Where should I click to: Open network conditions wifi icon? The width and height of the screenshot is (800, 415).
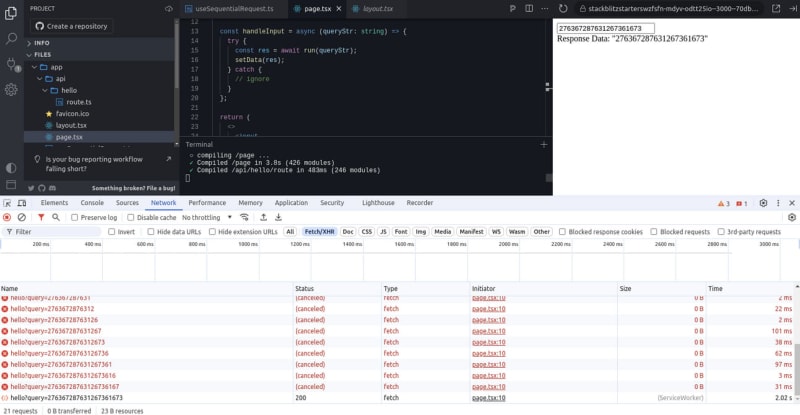click(x=244, y=217)
